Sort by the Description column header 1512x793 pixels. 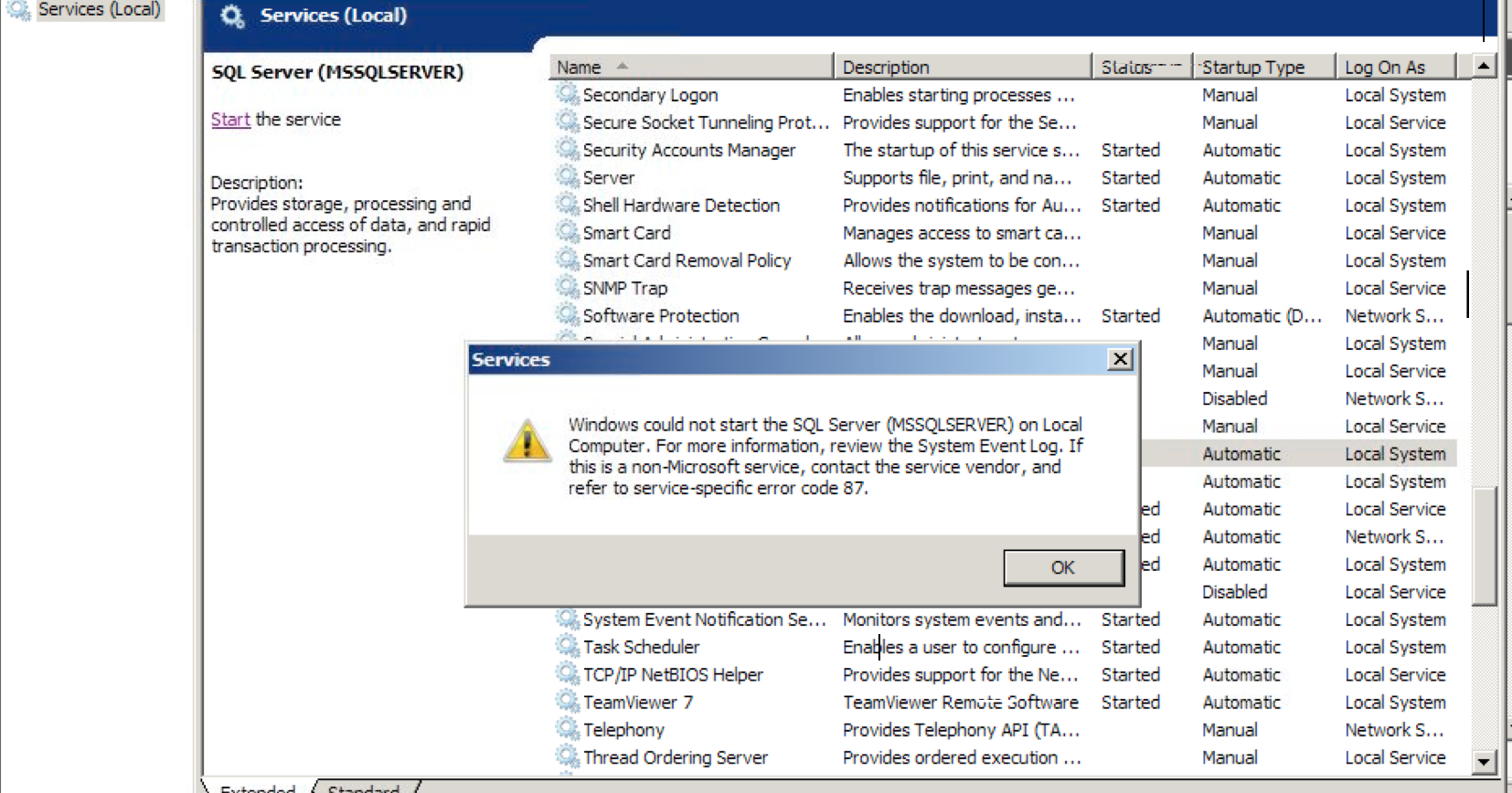click(963, 67)
